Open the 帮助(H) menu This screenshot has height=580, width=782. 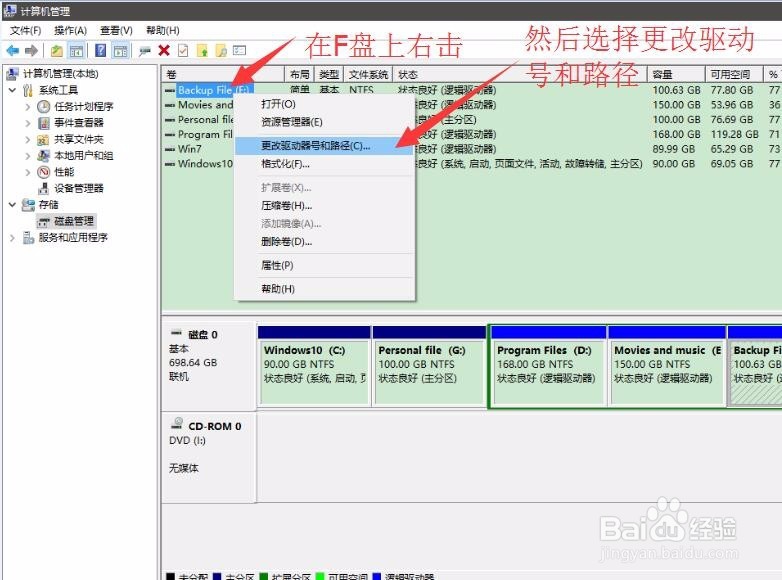coord(163,30)
